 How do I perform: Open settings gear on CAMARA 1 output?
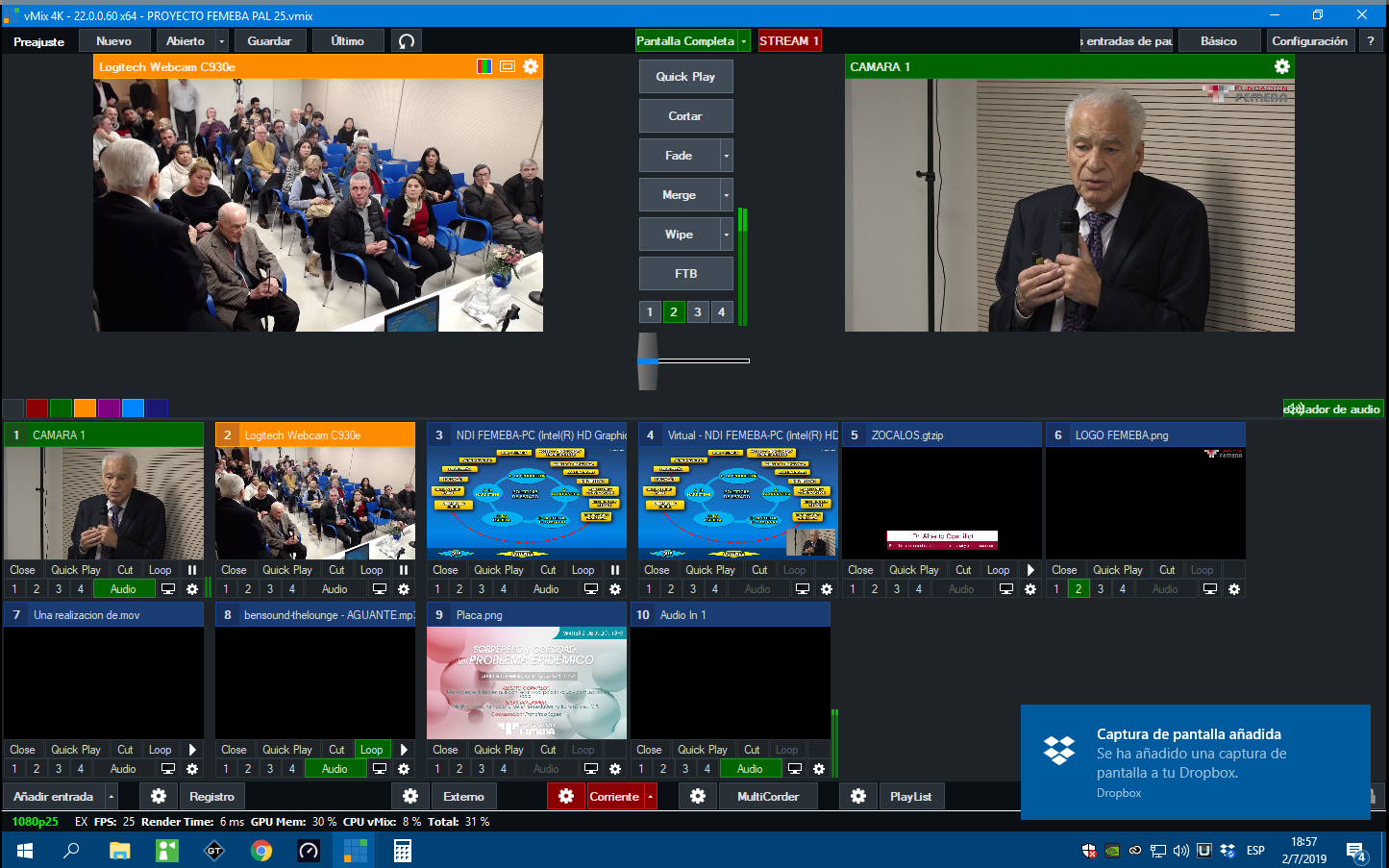pyautogui.click(x=1281, y=66)
